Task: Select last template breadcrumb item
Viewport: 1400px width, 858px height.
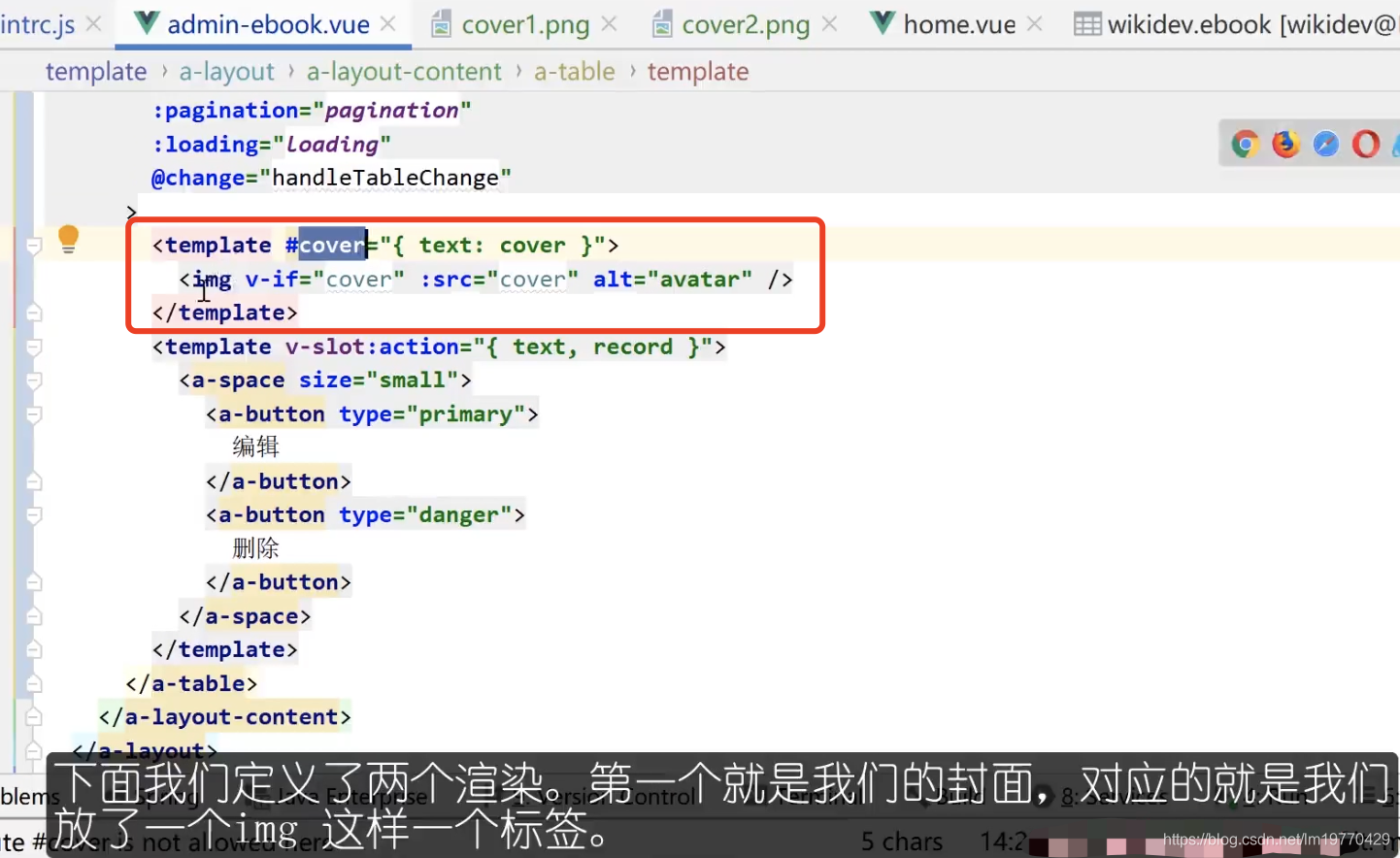Action: point(698,72)
